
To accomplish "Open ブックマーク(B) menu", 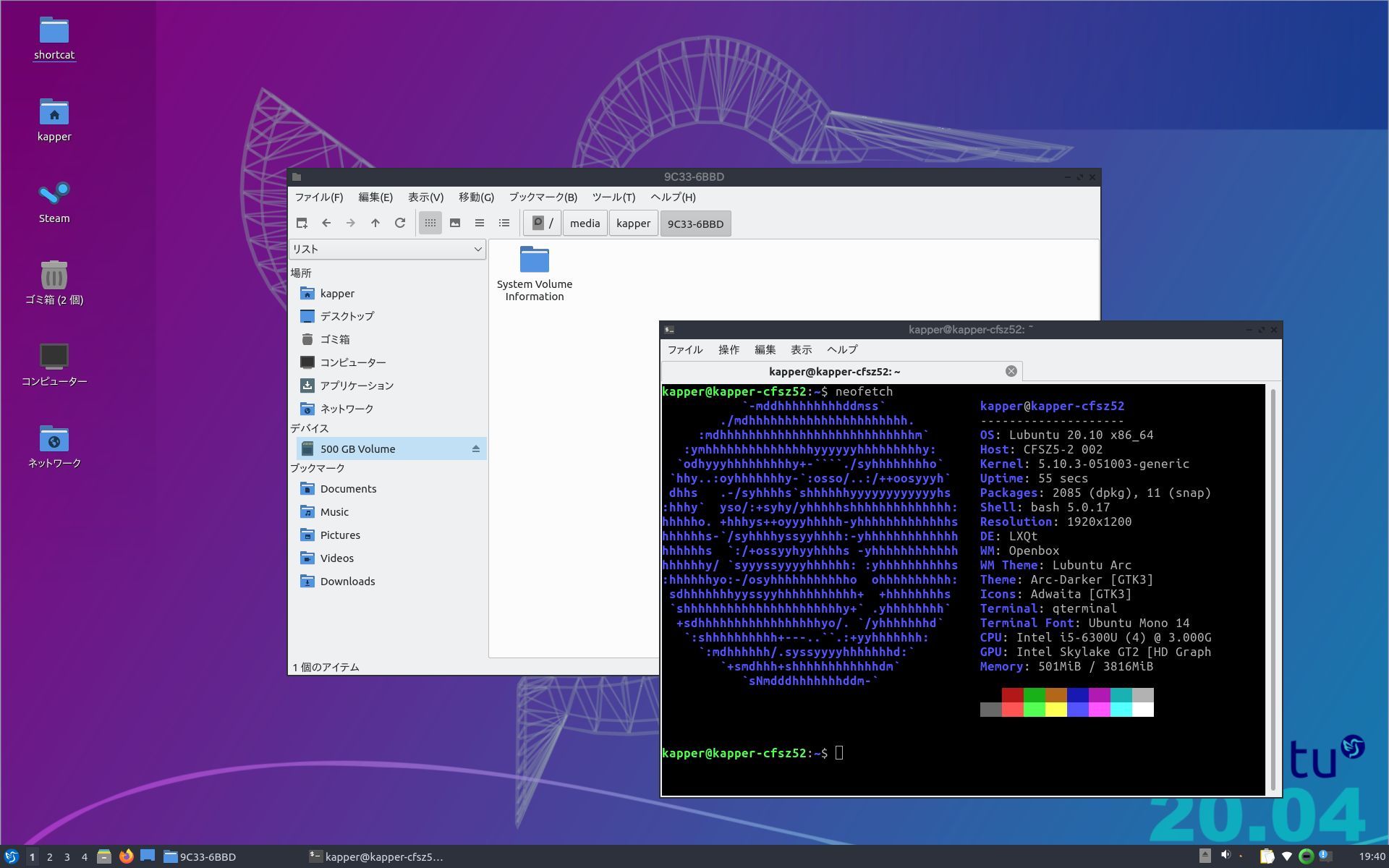I will (x=543, y=197).
